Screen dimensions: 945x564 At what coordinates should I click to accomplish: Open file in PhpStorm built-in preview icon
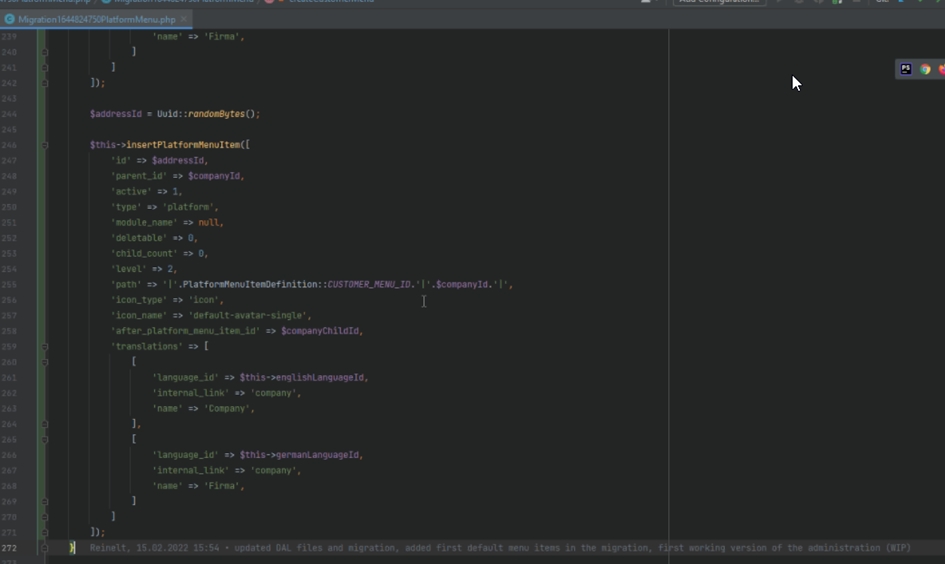tap(906, 69)
